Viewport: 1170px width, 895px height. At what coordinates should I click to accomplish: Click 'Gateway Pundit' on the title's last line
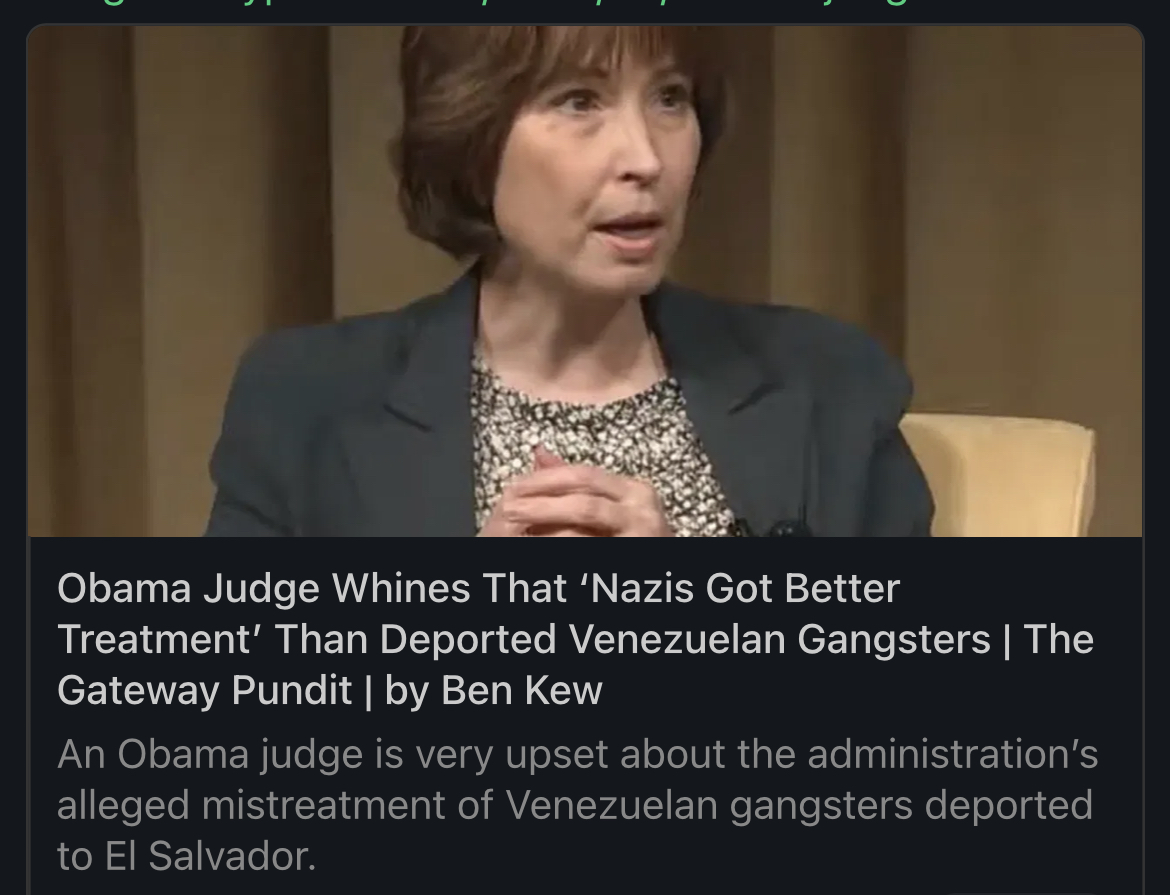click(x=204, y=690)
